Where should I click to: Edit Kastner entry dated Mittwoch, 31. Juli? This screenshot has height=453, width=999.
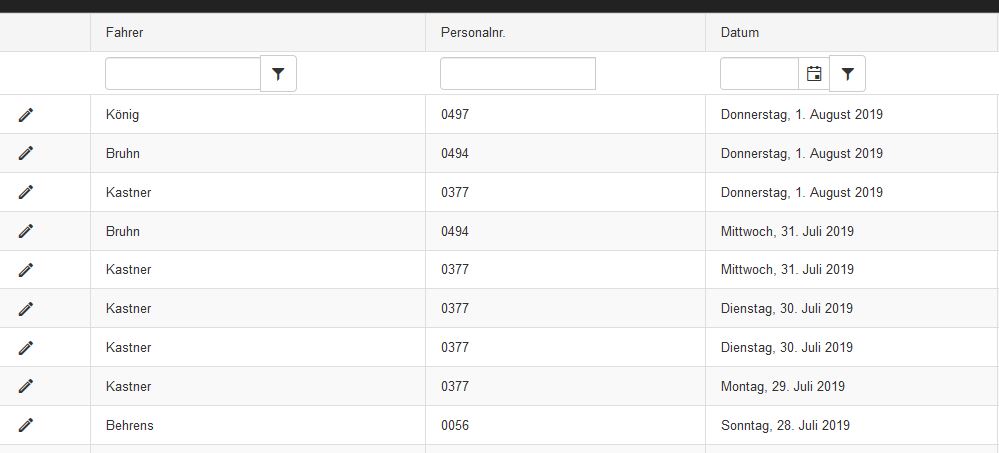coord(25,270)
